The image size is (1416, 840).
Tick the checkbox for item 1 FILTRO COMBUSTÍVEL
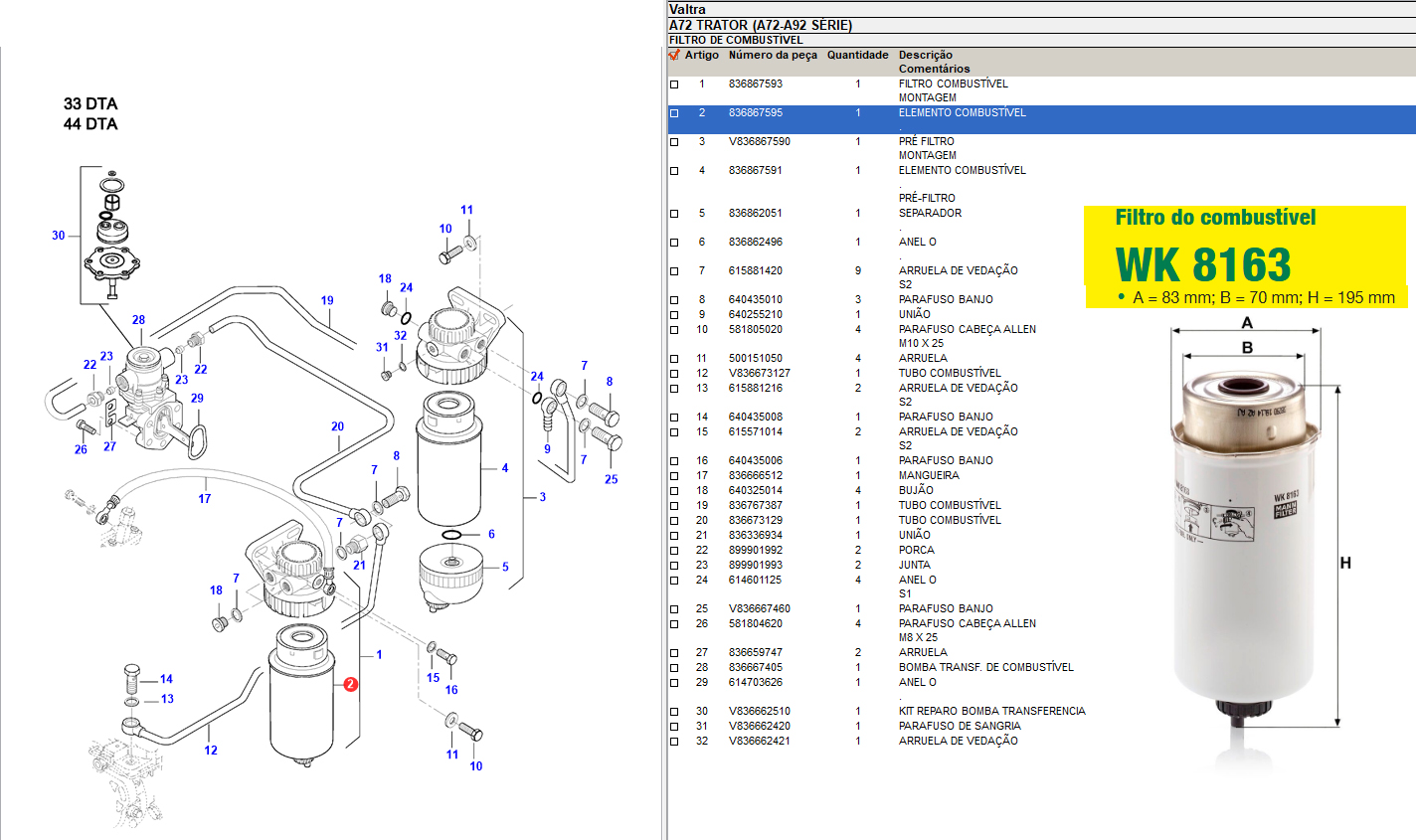pos(674,84)
